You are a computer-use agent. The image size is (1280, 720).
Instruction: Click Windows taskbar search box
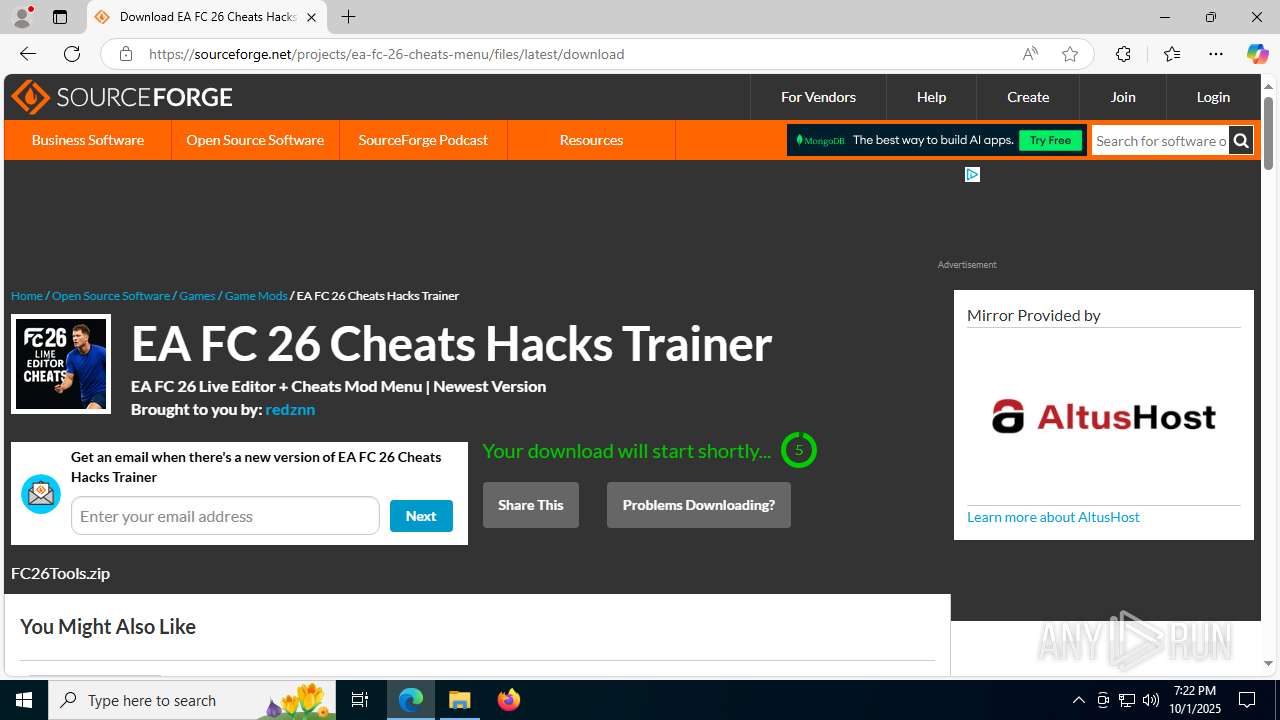(x=192, y=700)
